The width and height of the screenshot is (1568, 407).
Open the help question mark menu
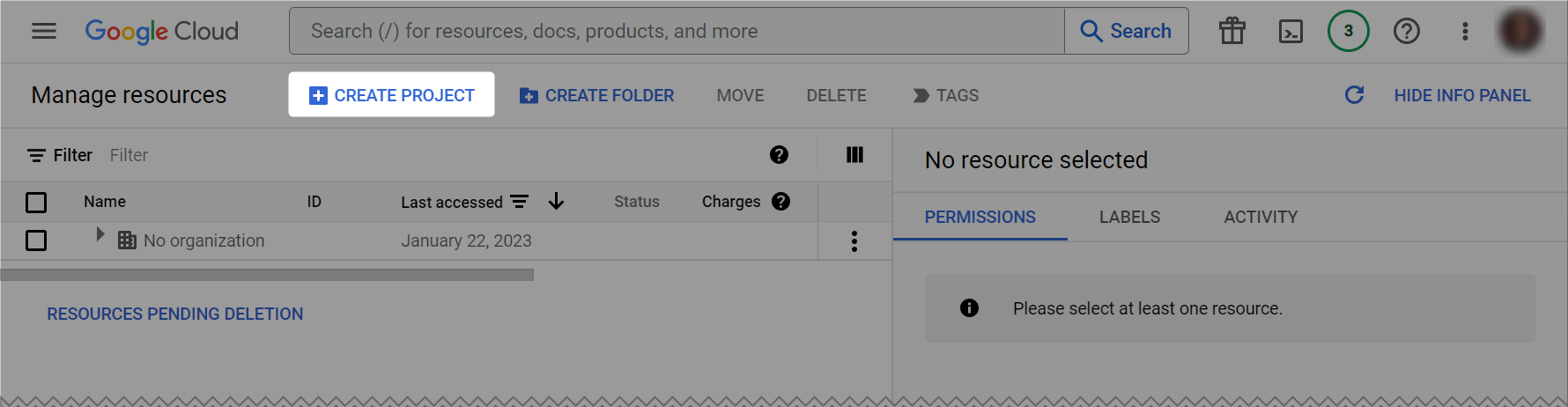point(1406,32)
